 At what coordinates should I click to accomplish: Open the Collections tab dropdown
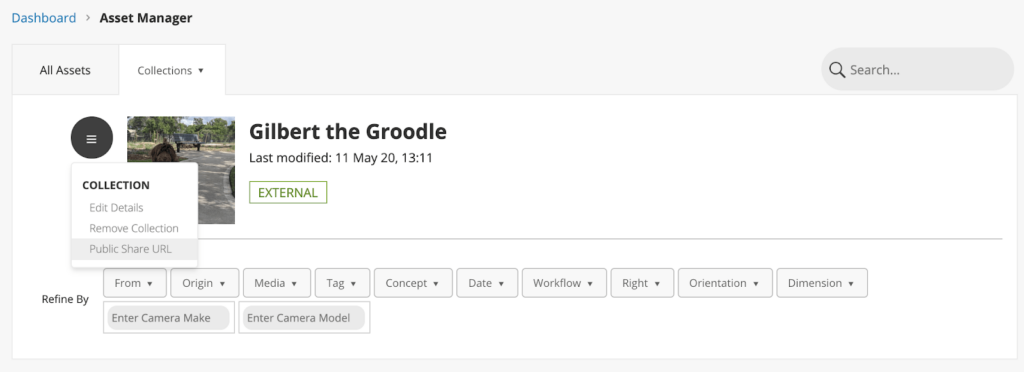(x=172, y=70)
